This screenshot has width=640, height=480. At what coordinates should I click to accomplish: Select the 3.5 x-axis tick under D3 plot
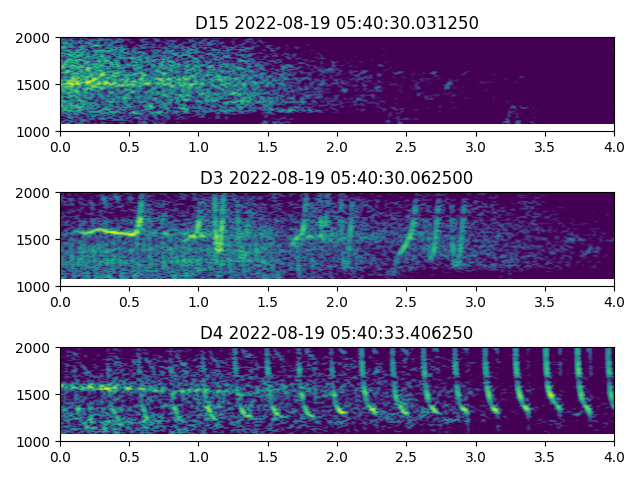pos(545,301)
